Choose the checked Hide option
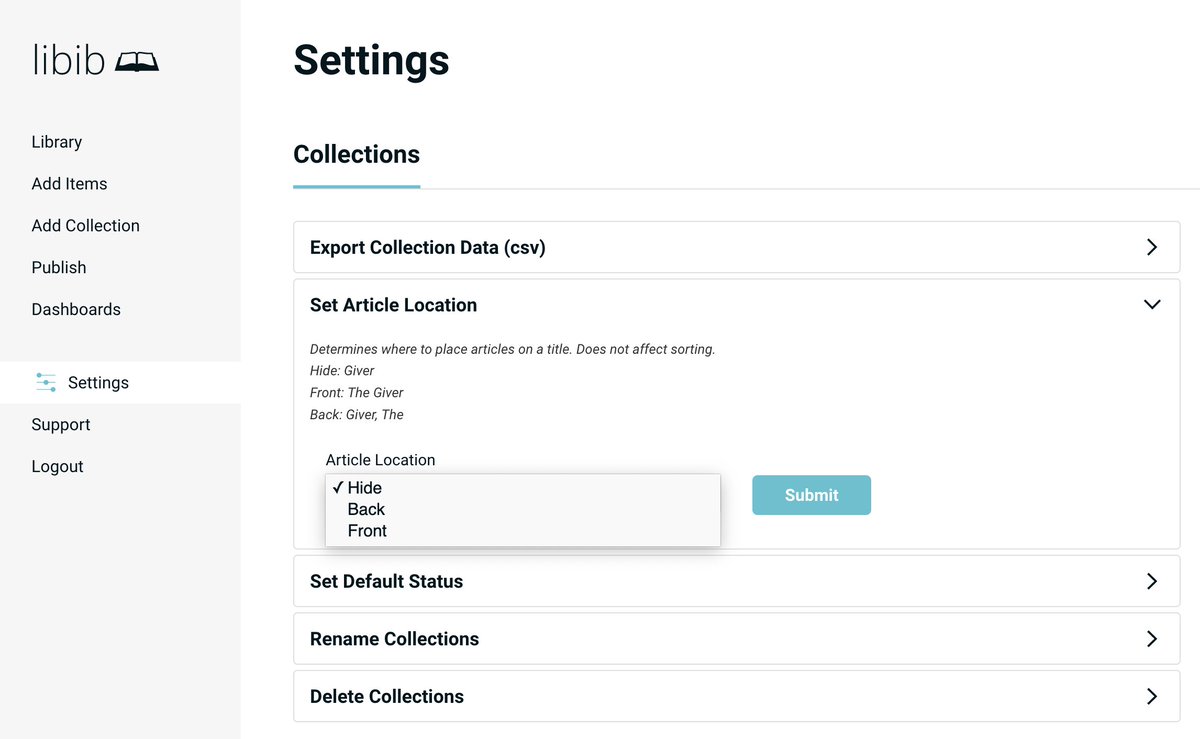 click(365, 488)
